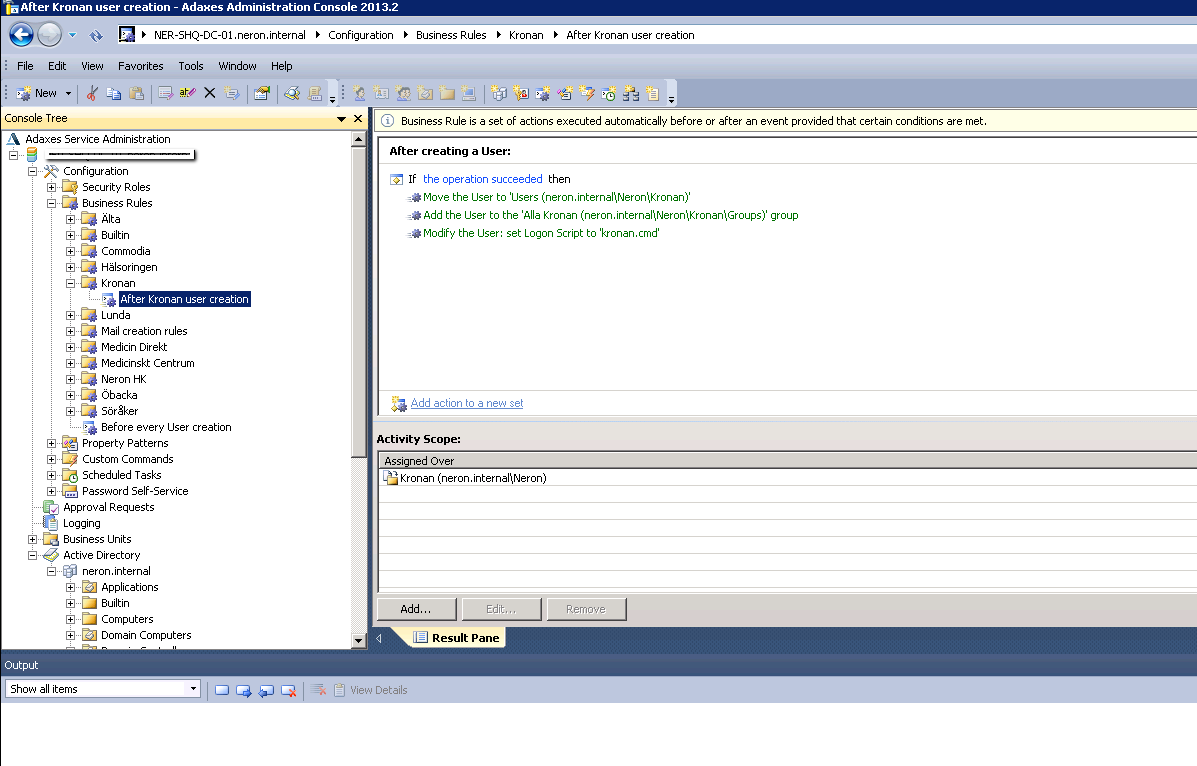Click the Back navigation arrow button
The height and width of the screenshot is (766, 1197).
[x=21, y=34]
